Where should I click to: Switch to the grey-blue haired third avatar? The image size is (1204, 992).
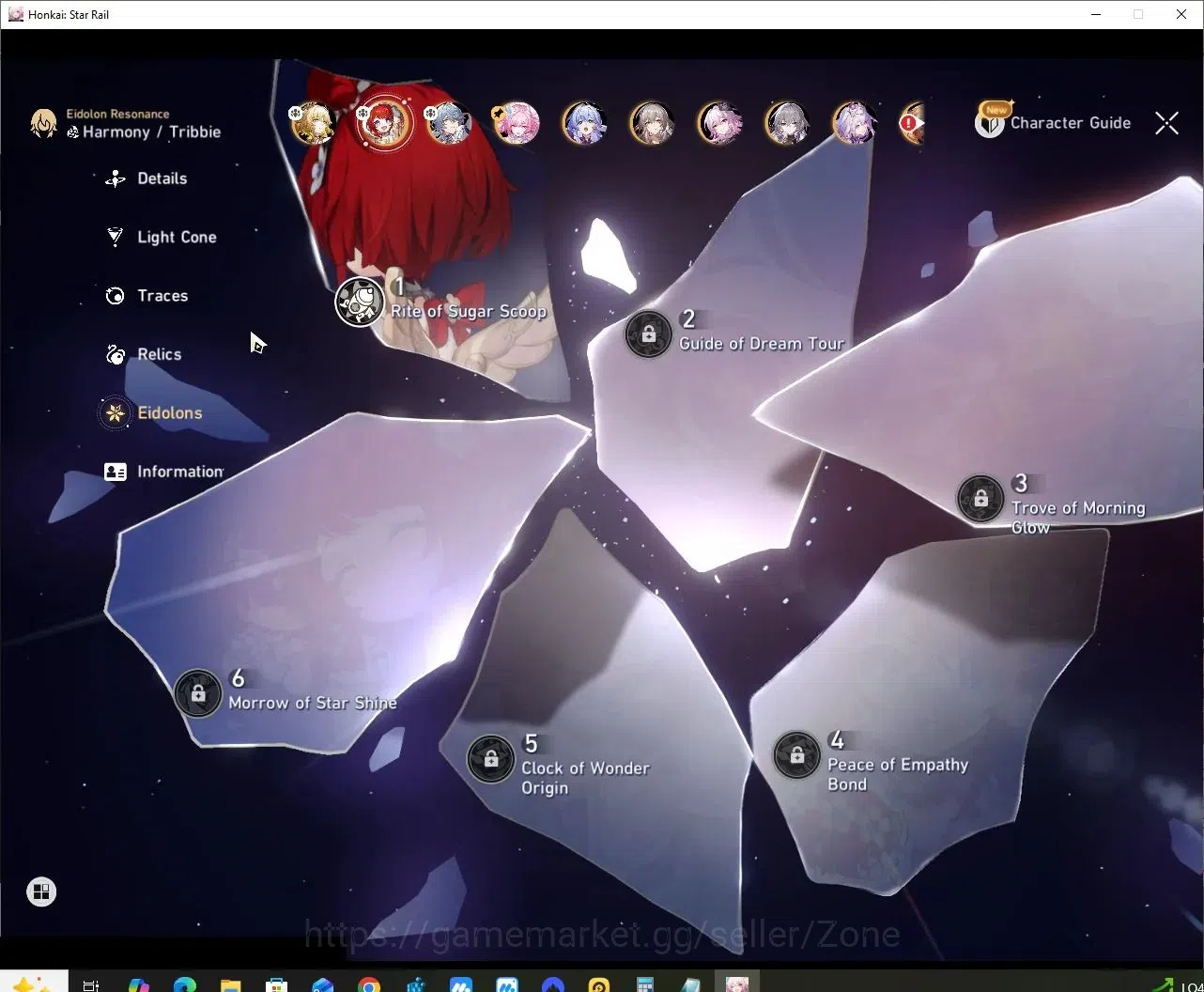tap(449, 123)
